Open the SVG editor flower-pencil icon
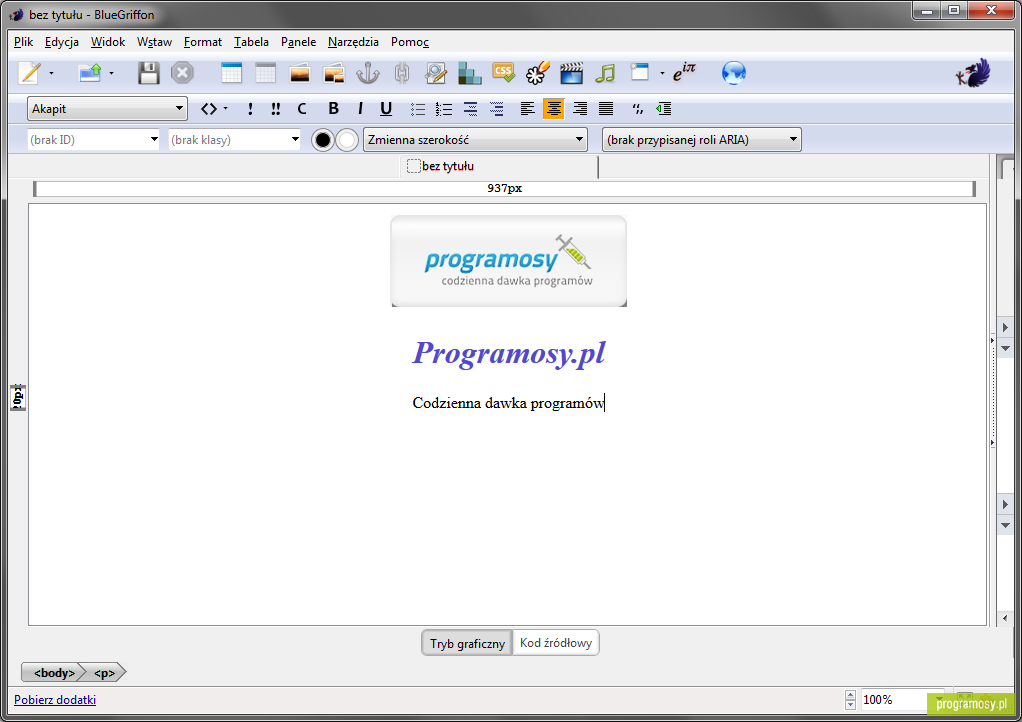The width and height of the screenshot is (1022, 722). pos(538,73)
